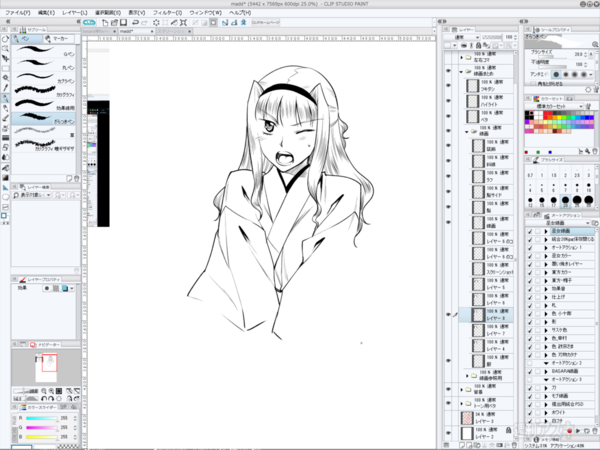The image size is (600, 450).
Task: Click zoom-in magnifier in Navigator panel
Action: [51, 391]
